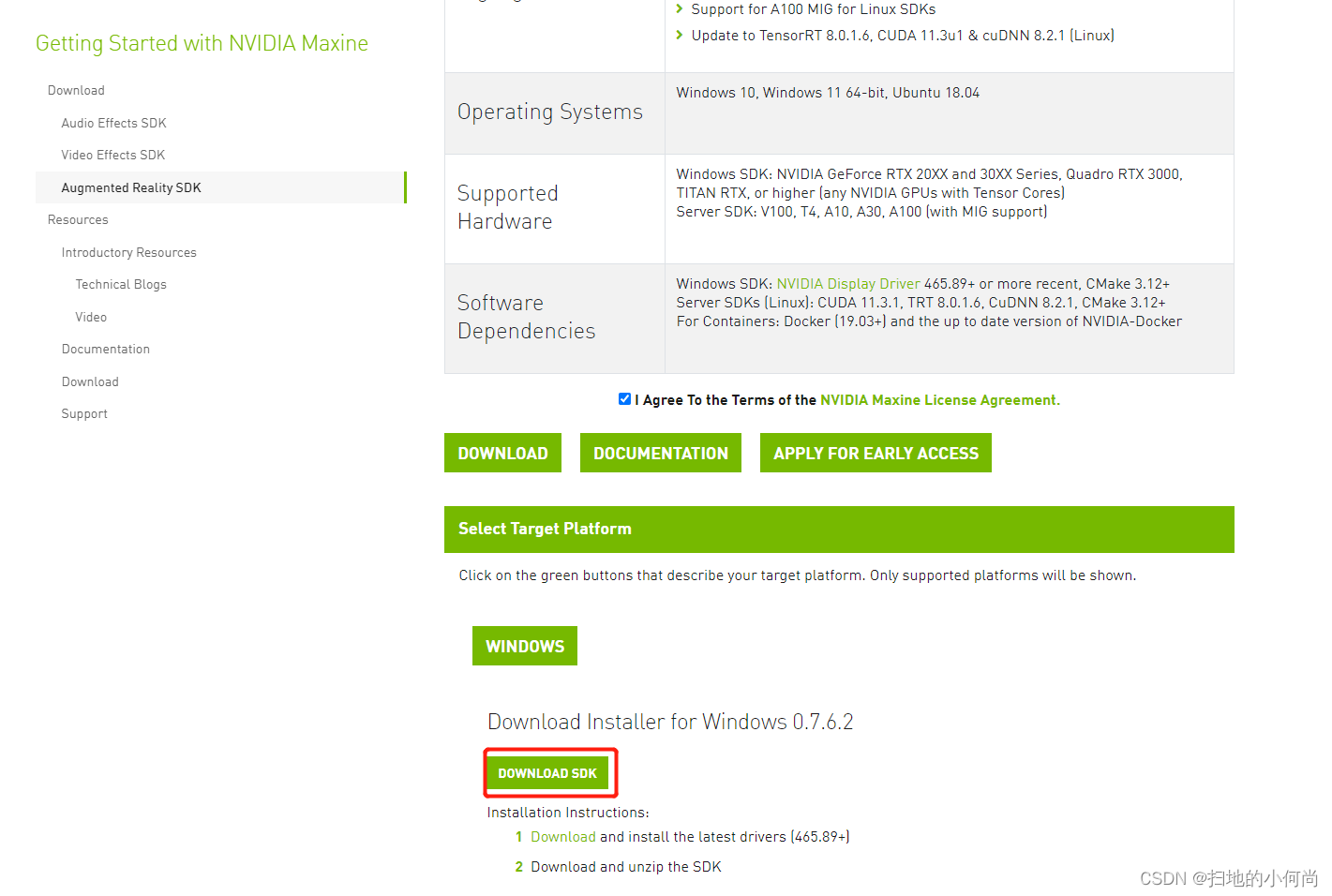
Task: Open Video item in sidebar
Action: tap(91, 317)
